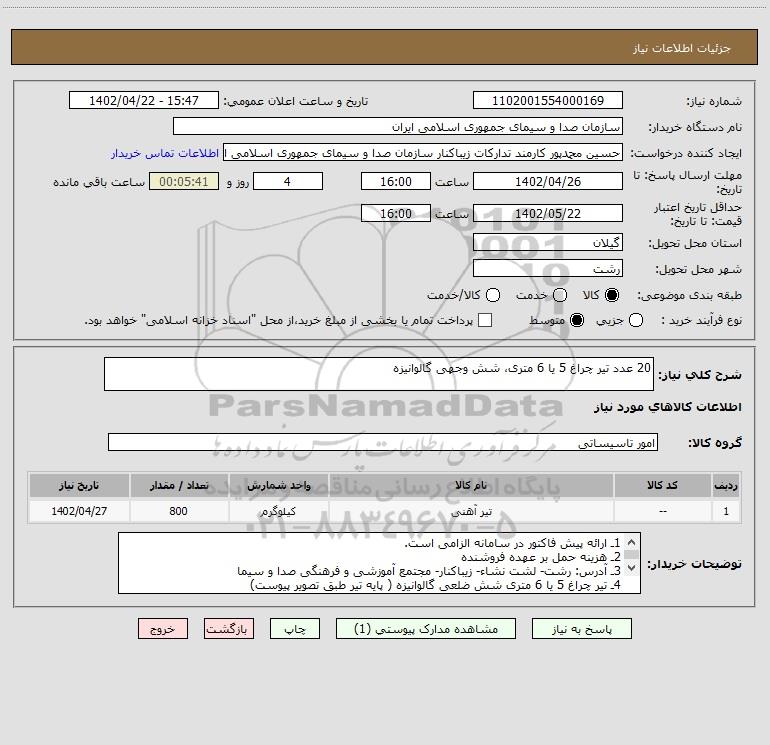Click the buyer organization name field
The width and height of the screenshot is (770, 745).
click(398, 126)
